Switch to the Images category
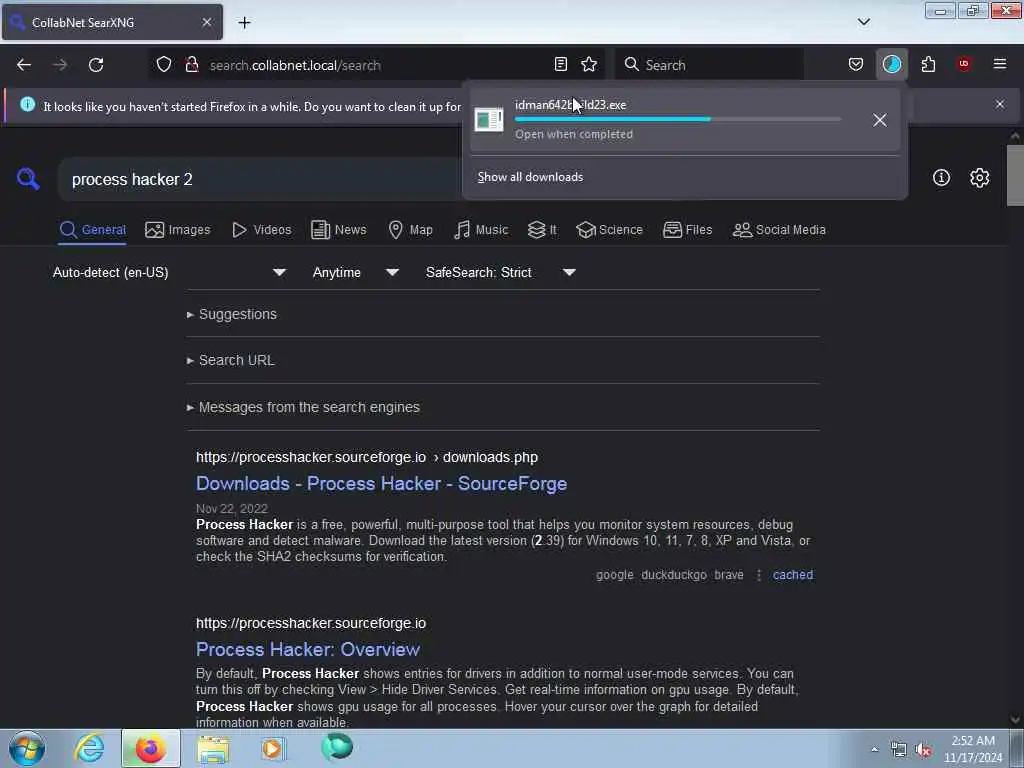 (x=178, y=230)
